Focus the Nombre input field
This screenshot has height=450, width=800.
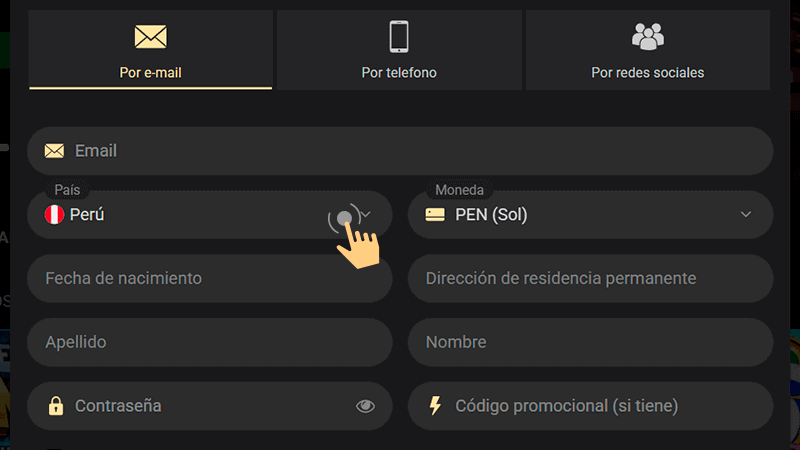(x=590, y=342)
